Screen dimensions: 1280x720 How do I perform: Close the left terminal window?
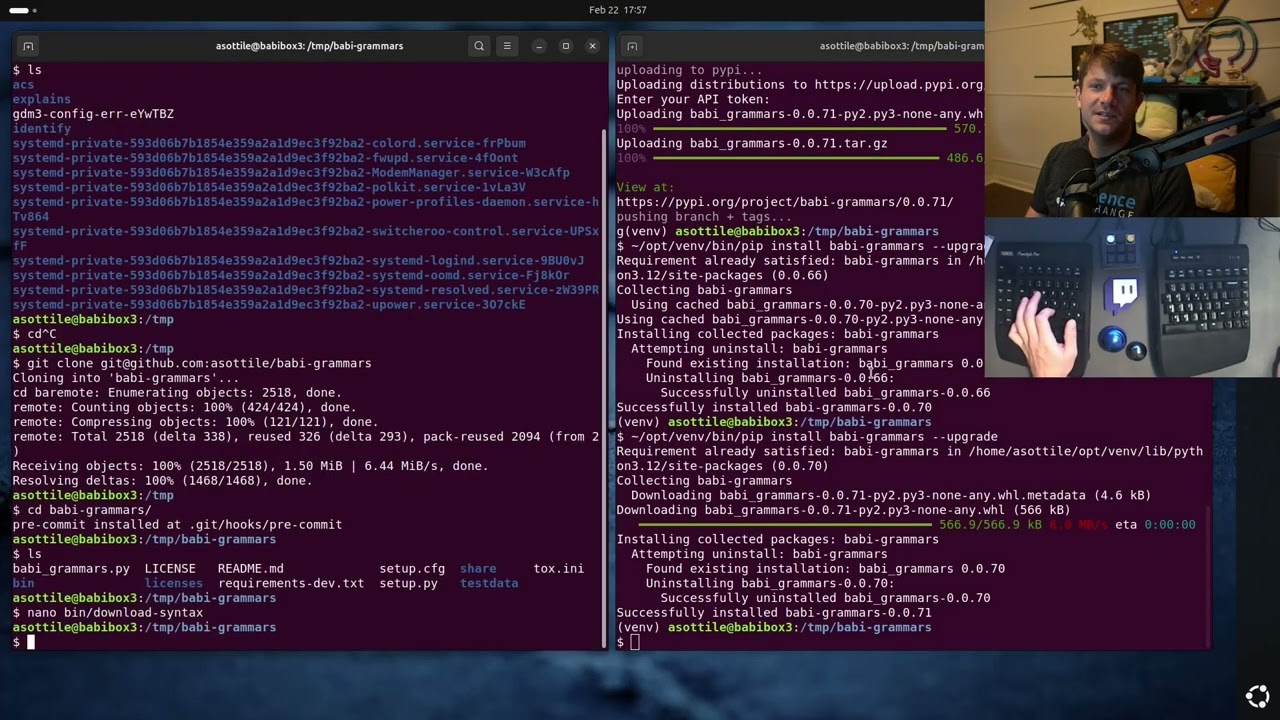tap(592, 46)
